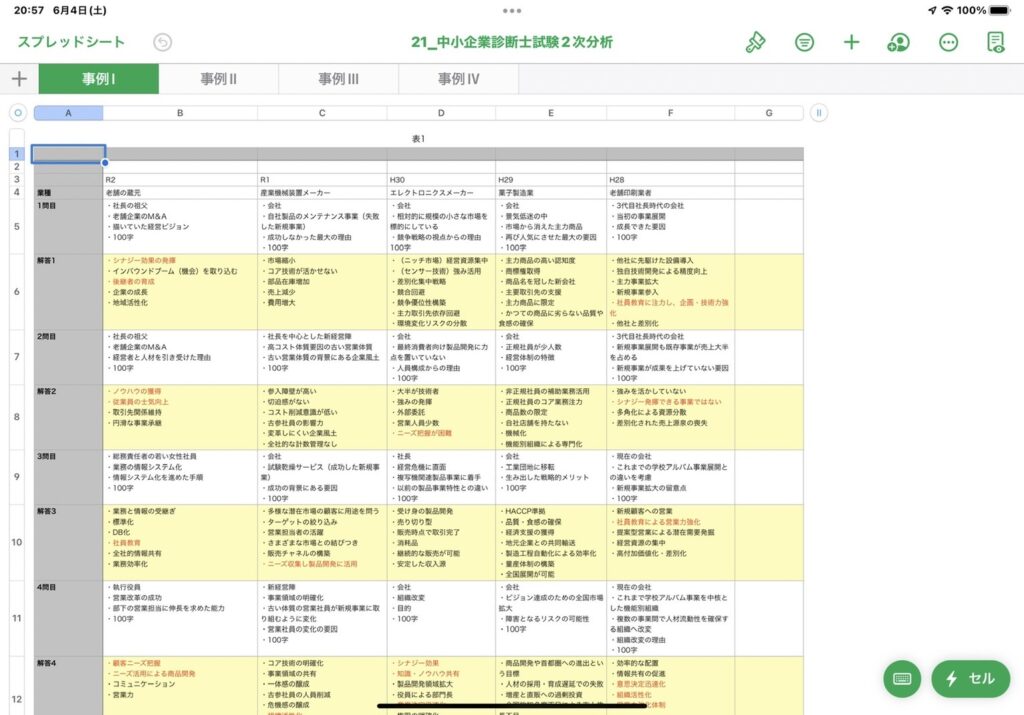Image resolution: width=1024 pixels, height=715 pixels.
Task: Tap the Insert plus icon in the toolbar
Action: pos(851,42)
